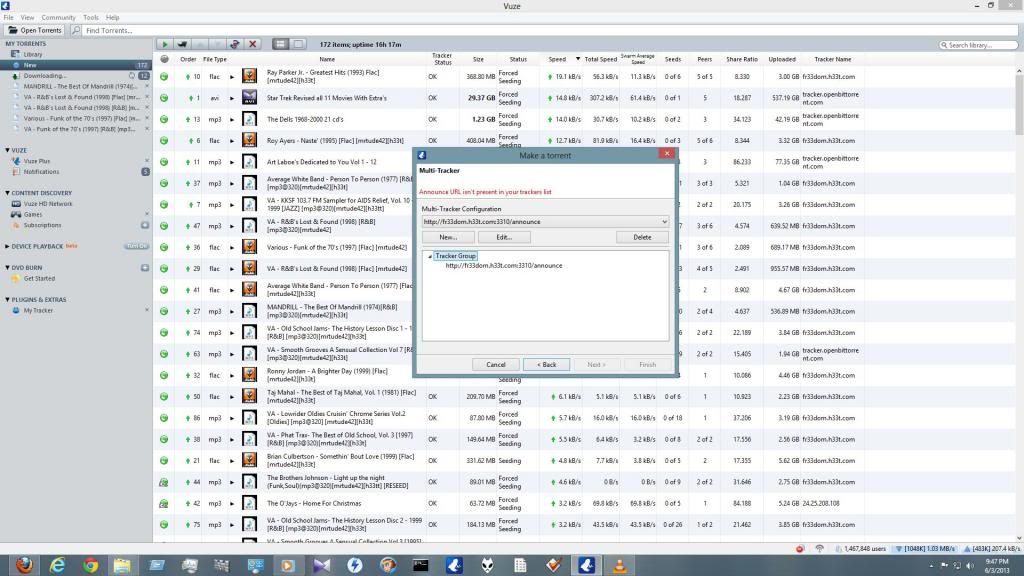Open the Downloading sidebar entry
The height and width of the screenshot is (576, 1024).
coord(44,76)
